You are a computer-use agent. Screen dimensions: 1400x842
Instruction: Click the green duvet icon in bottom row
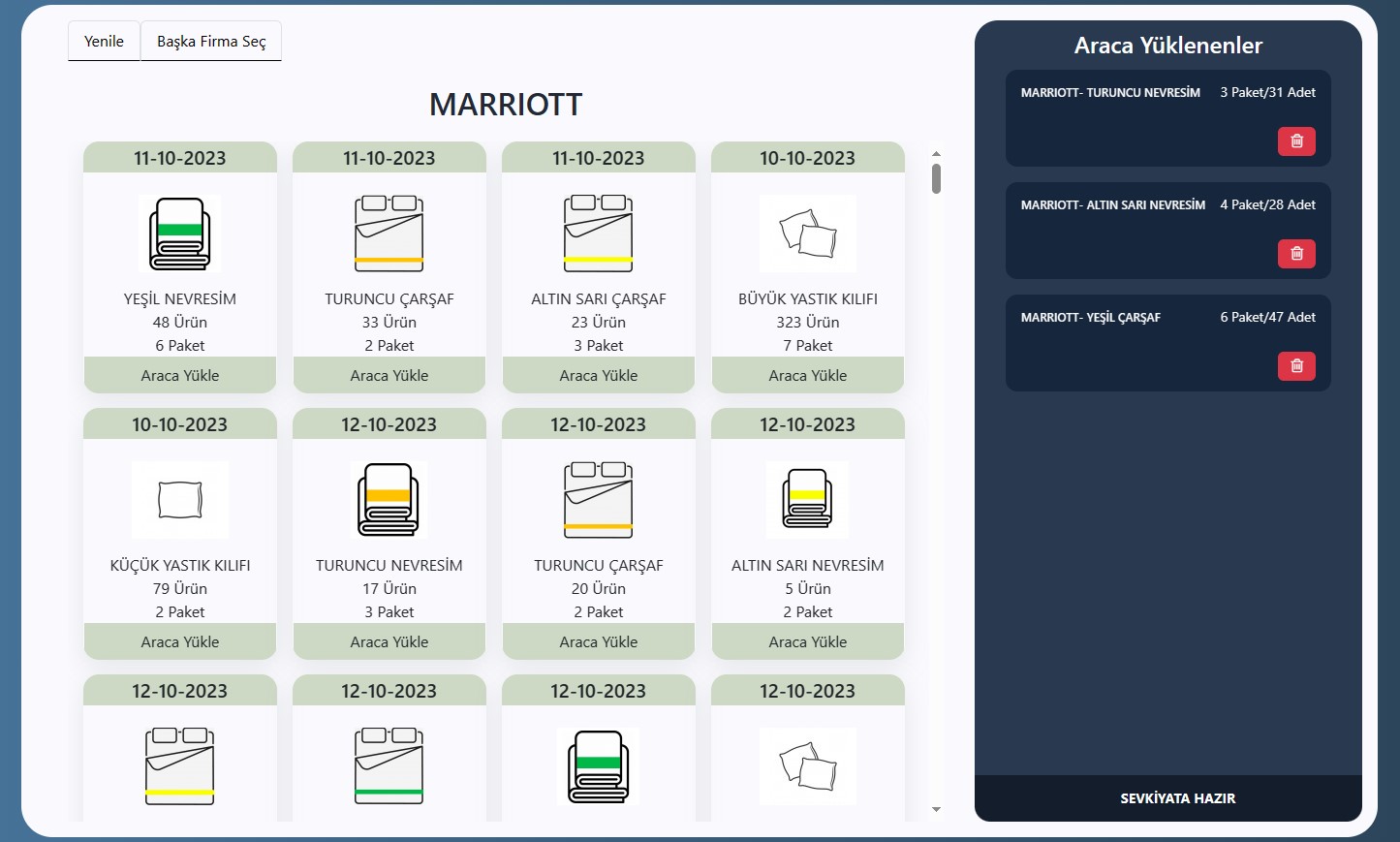coord(599,766)
